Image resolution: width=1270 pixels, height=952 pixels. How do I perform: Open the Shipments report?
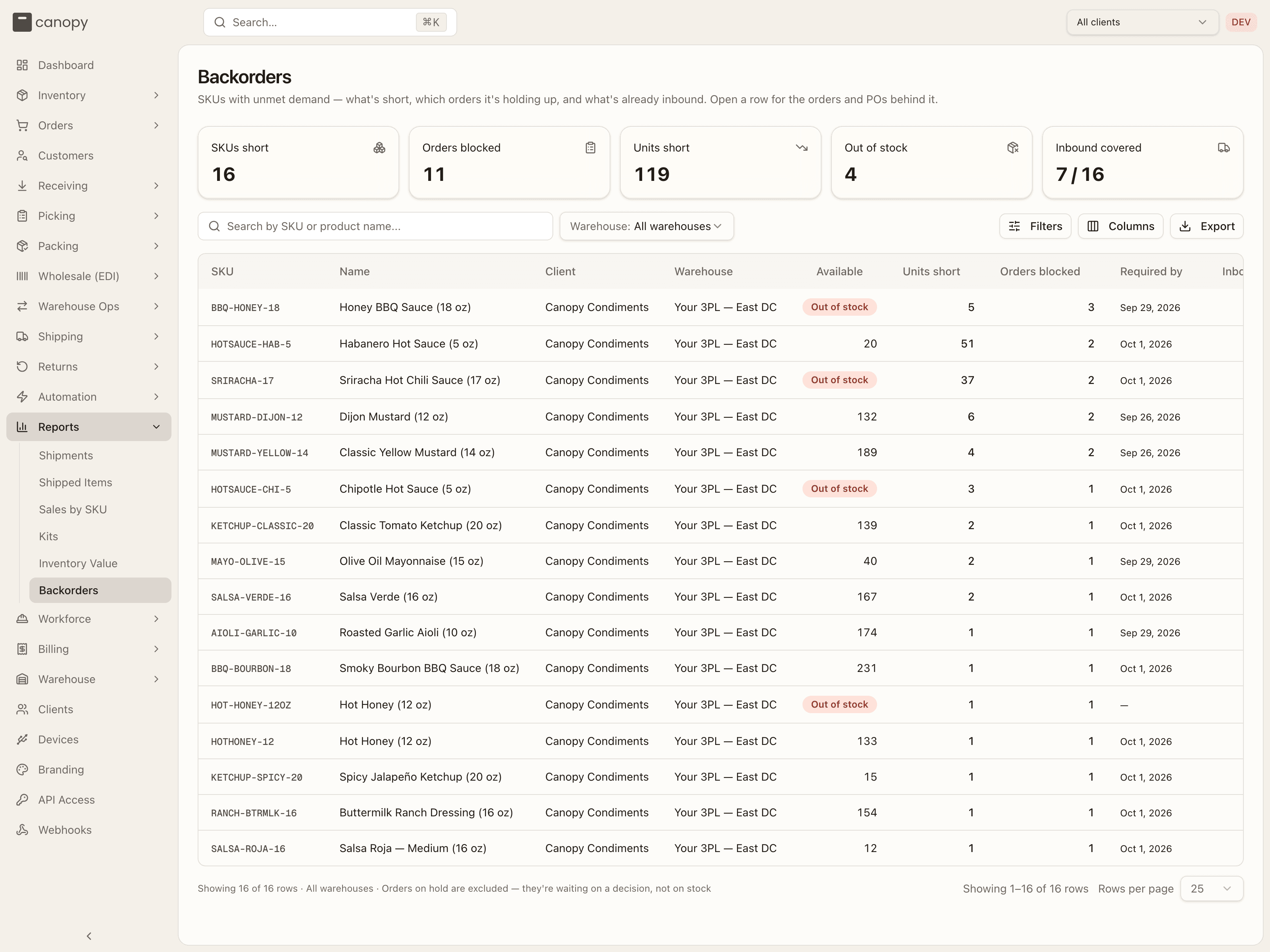(x=100, y=456)
